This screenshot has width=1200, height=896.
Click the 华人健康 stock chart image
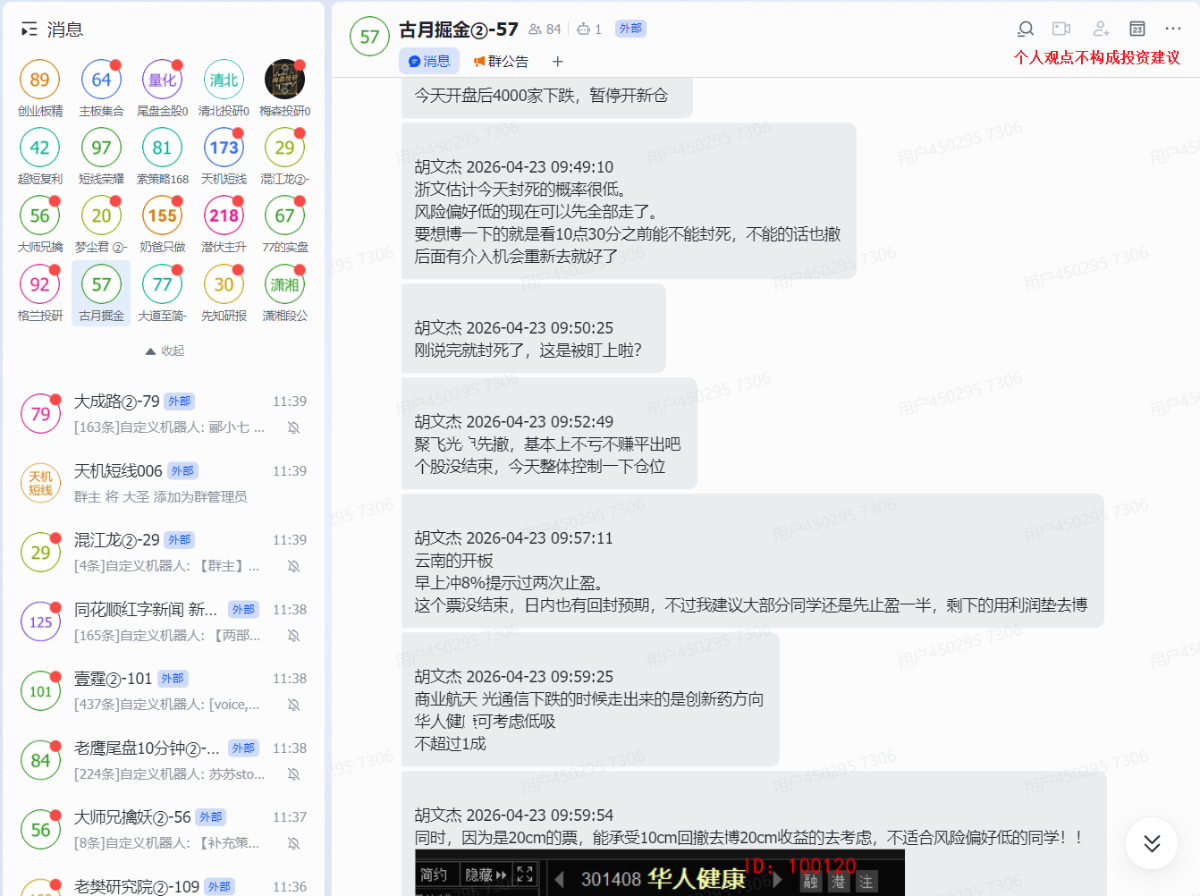(x=660, y=873)
